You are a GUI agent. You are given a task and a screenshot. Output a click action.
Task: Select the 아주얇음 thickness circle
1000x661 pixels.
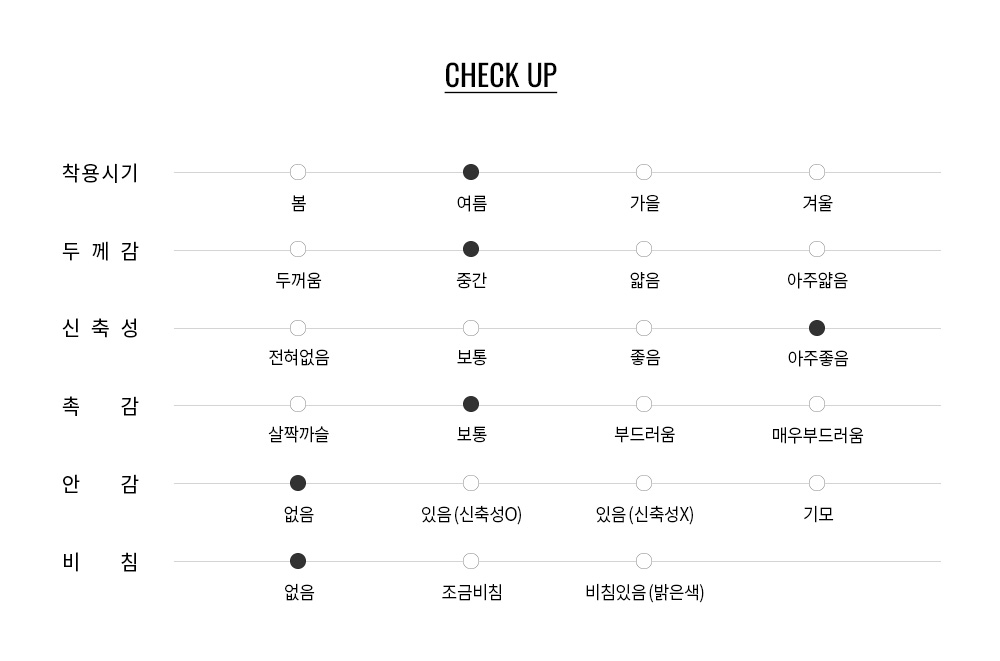coord(817,249)
